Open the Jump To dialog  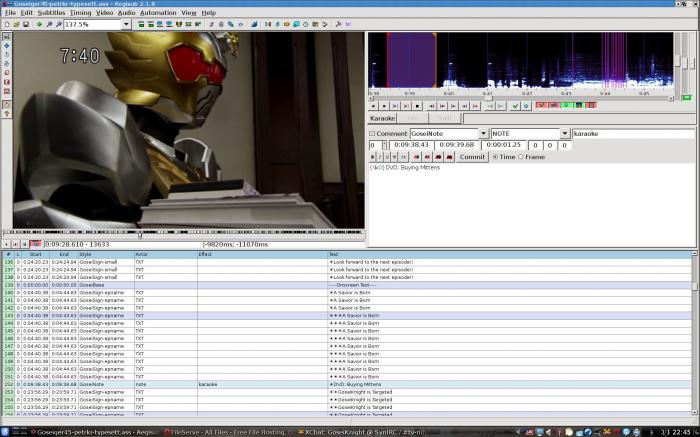tap(39, 24)
